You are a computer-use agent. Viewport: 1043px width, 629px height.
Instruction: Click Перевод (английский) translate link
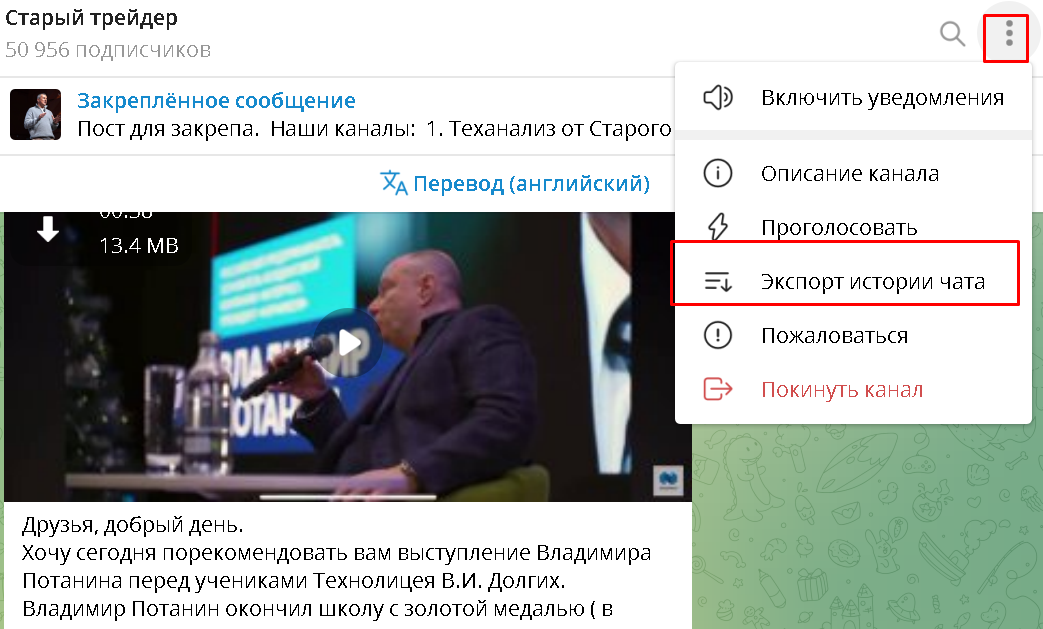(x=531, y=183)
